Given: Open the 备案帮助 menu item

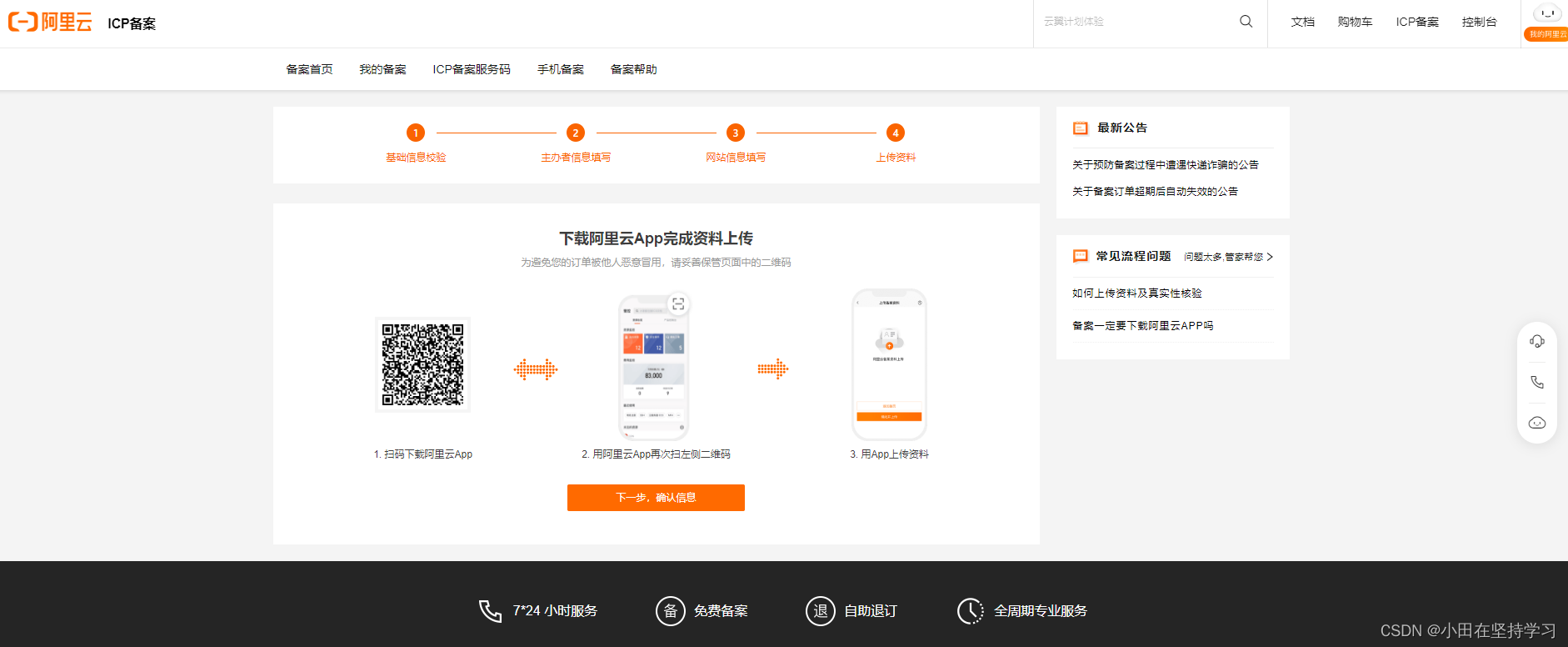Looking at the screenshot, I should pyautogui.click(x=633, y=69).
